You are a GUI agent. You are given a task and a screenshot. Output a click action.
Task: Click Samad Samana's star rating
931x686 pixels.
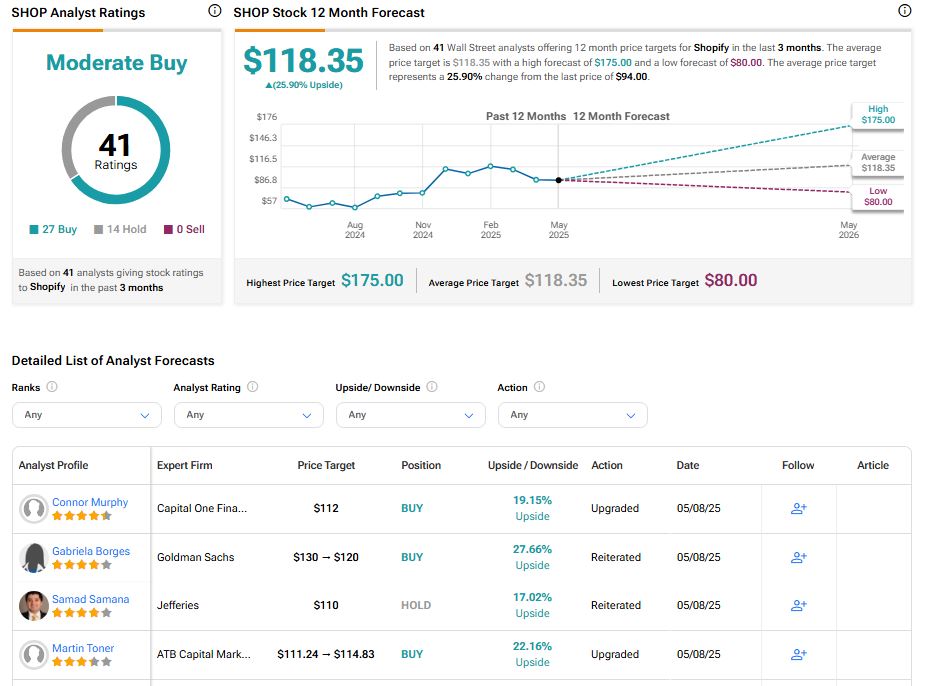[x=82, y=612]
